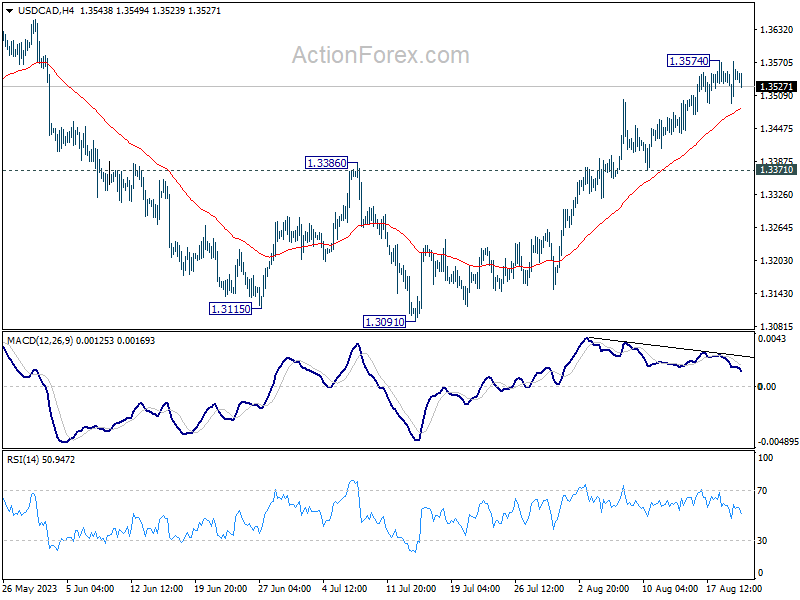This screenshot has width=800, height=600.
Task: Click the 1.31430 price axis value
Action: [776, 294]
